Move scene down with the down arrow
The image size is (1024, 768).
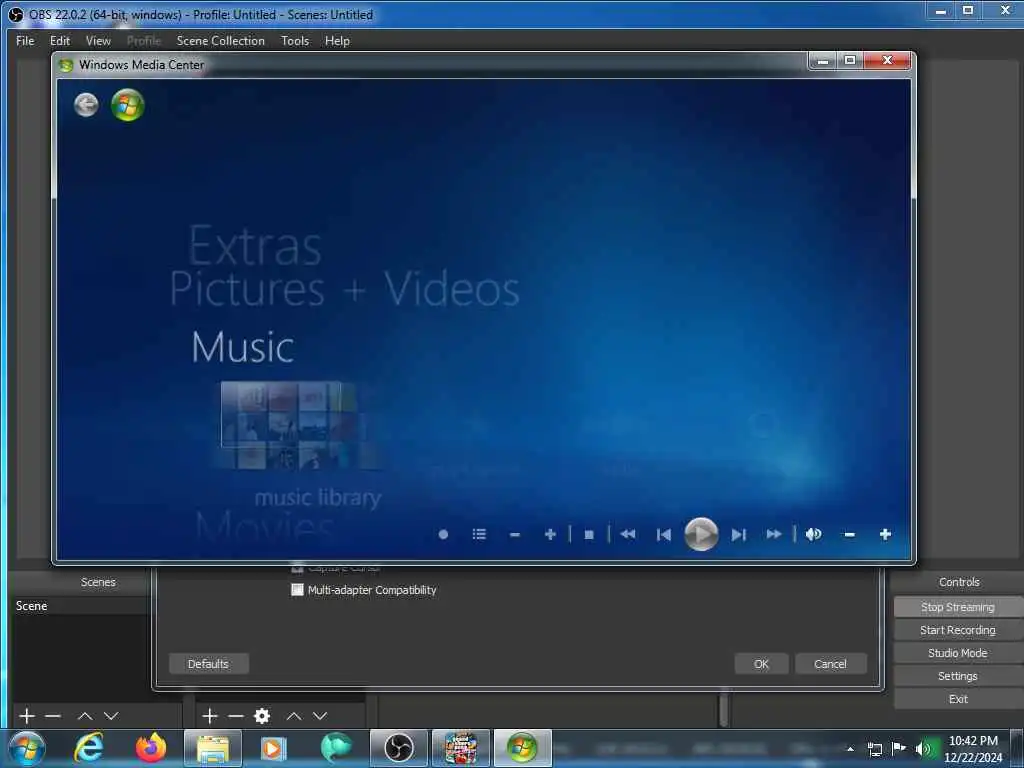point(111,716)
